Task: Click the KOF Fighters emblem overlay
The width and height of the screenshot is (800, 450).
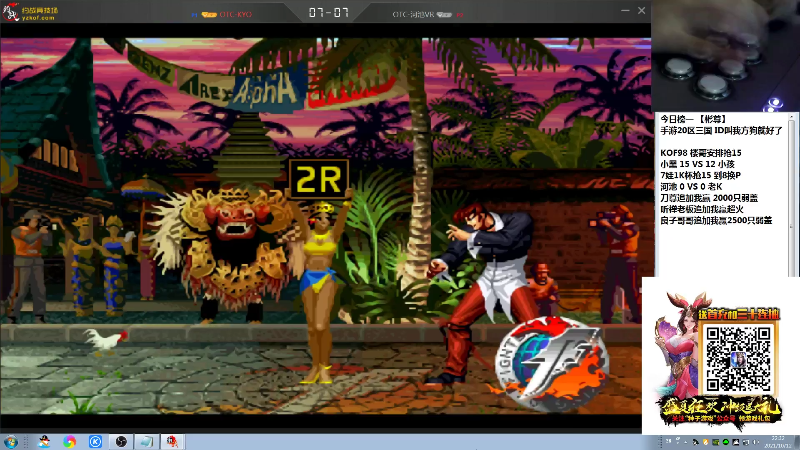Action: (551, 363)
